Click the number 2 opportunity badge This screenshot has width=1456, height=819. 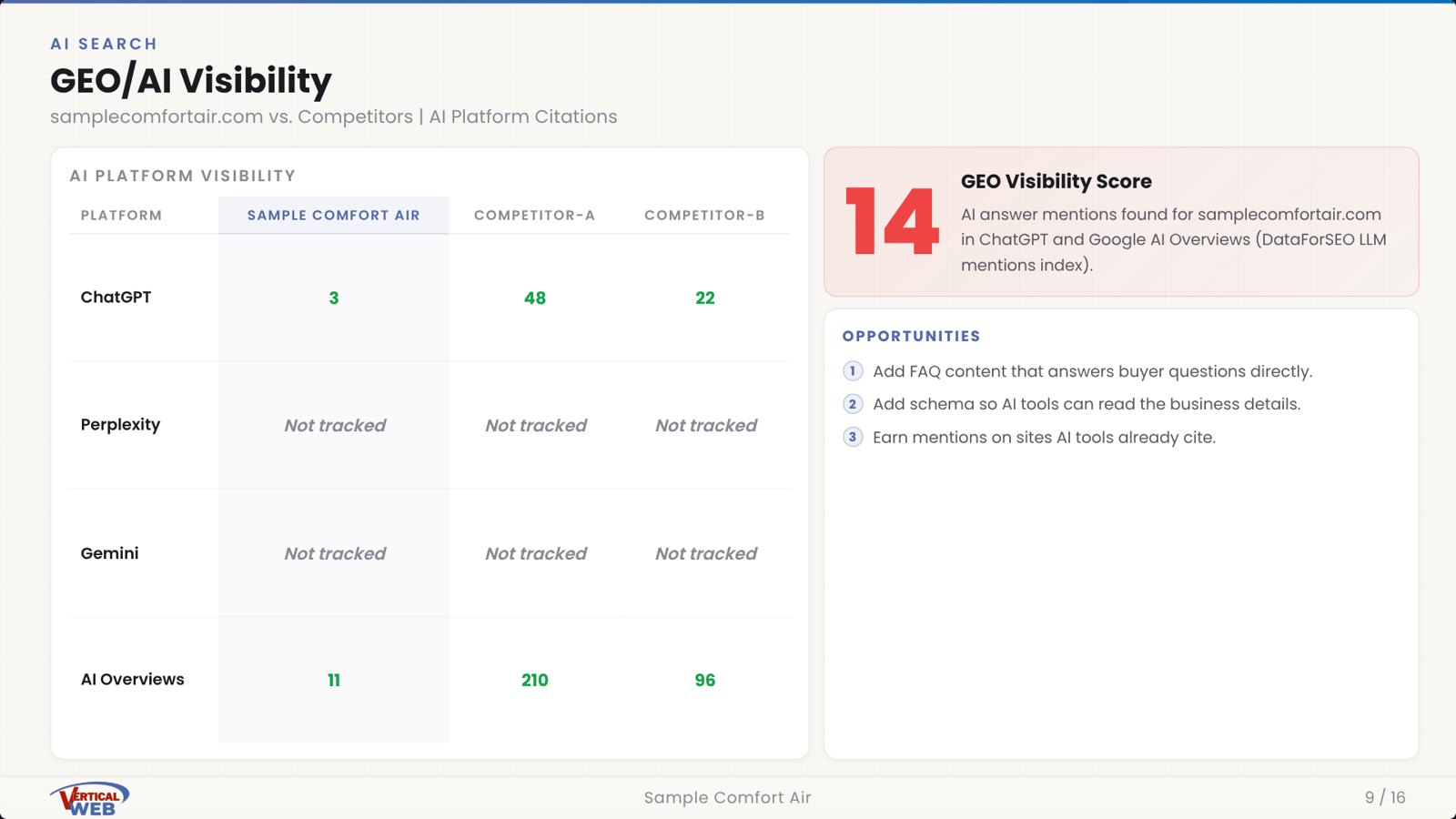tap(853, 404)
